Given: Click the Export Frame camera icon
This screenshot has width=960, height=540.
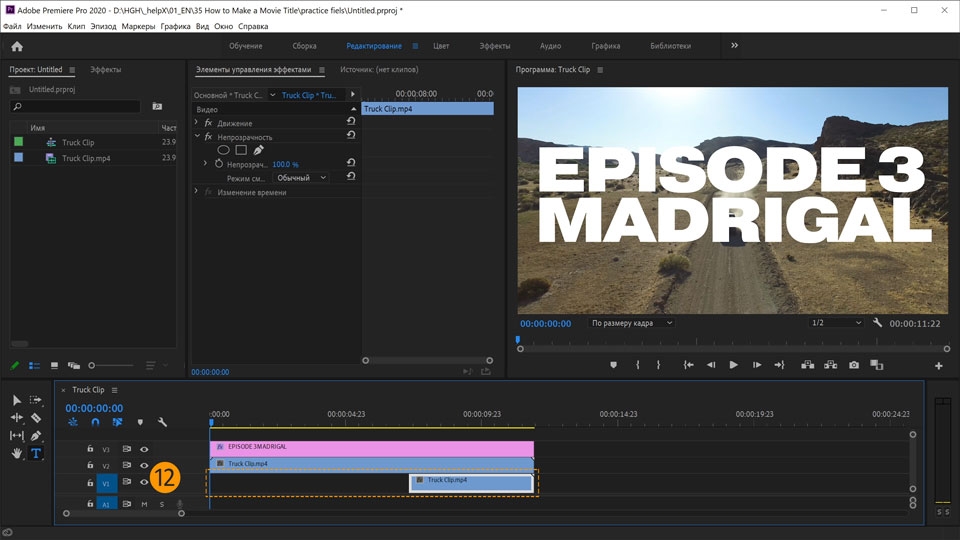Looking at the screenshot, I should 854,366.
